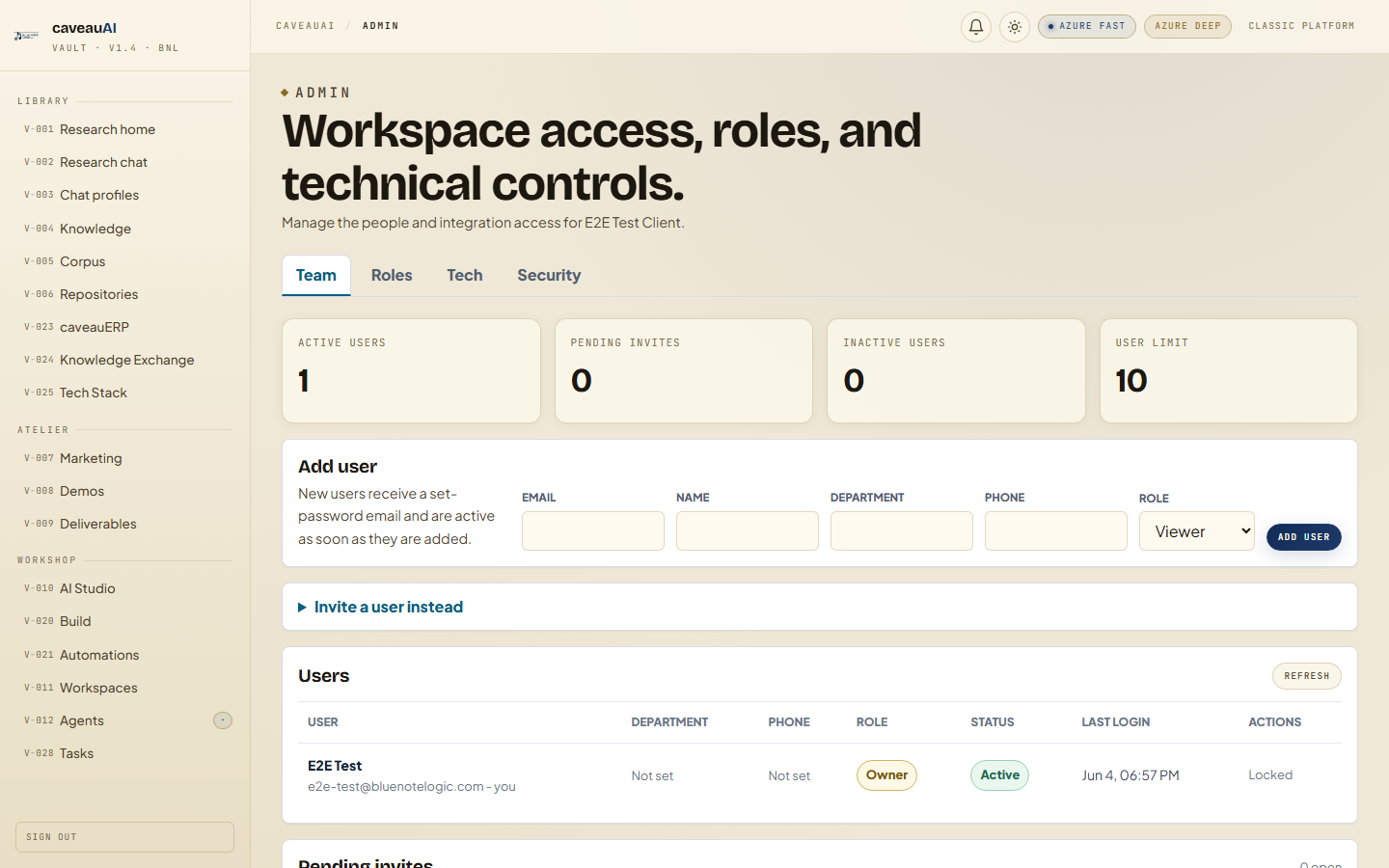The image size is (1389, 868).
Task: Open the Demos page
Action: (124, 491)
